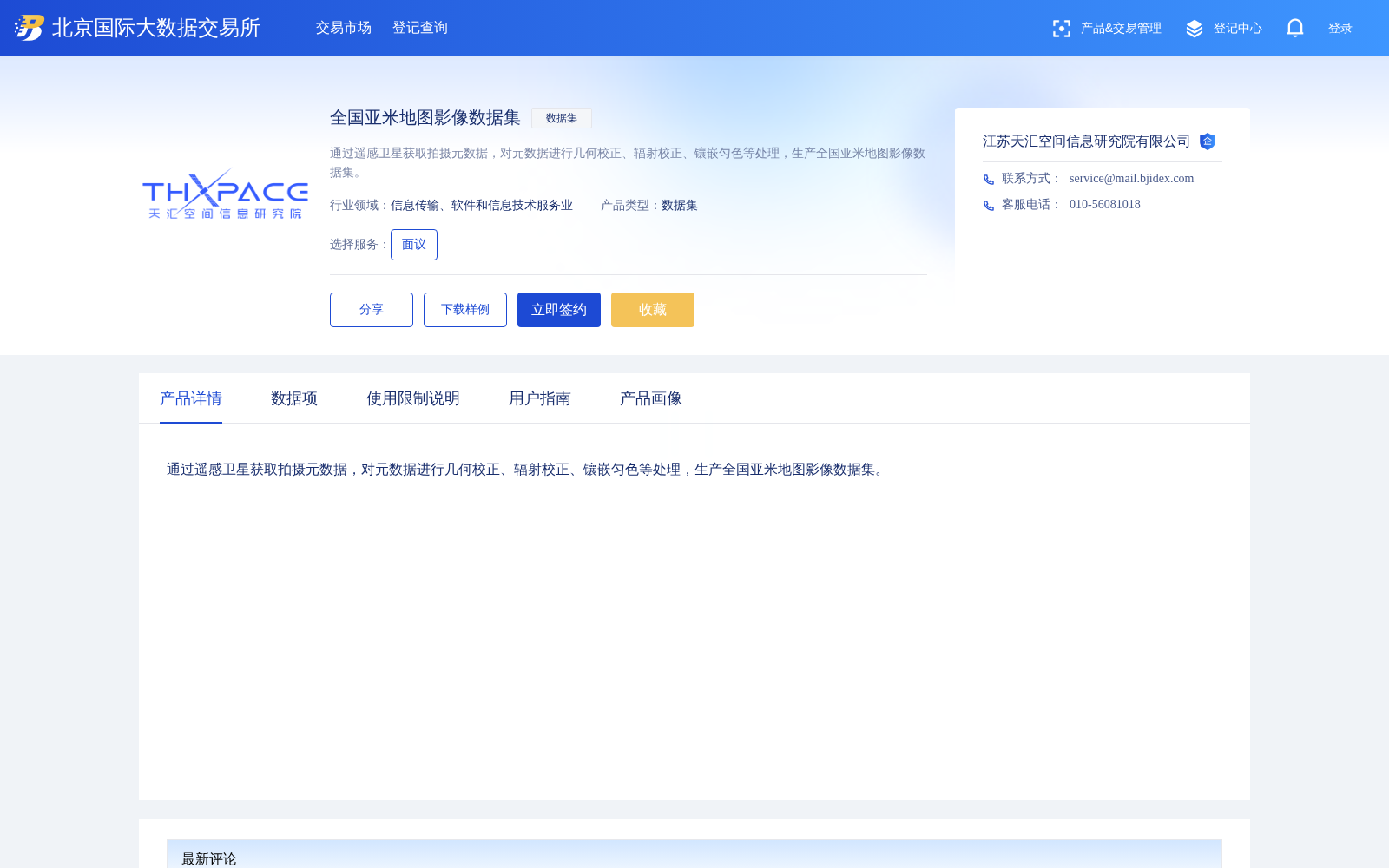Click email service@mail.bjidex.com
Image resolution: width=1389 pixels, height=868 pixels.
coord(1132,179)
